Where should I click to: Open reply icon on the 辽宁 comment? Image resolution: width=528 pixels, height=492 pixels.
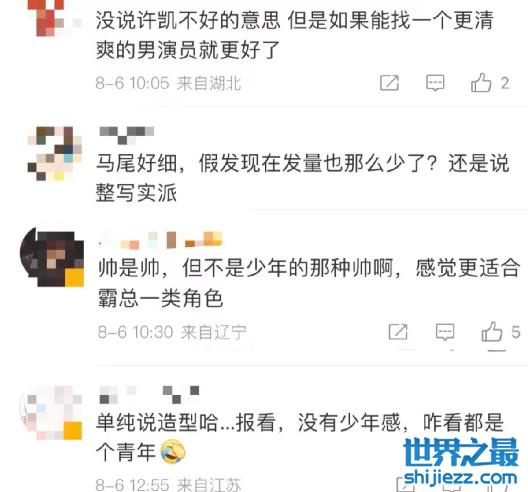pyautogui.click(x=445, y=332)
